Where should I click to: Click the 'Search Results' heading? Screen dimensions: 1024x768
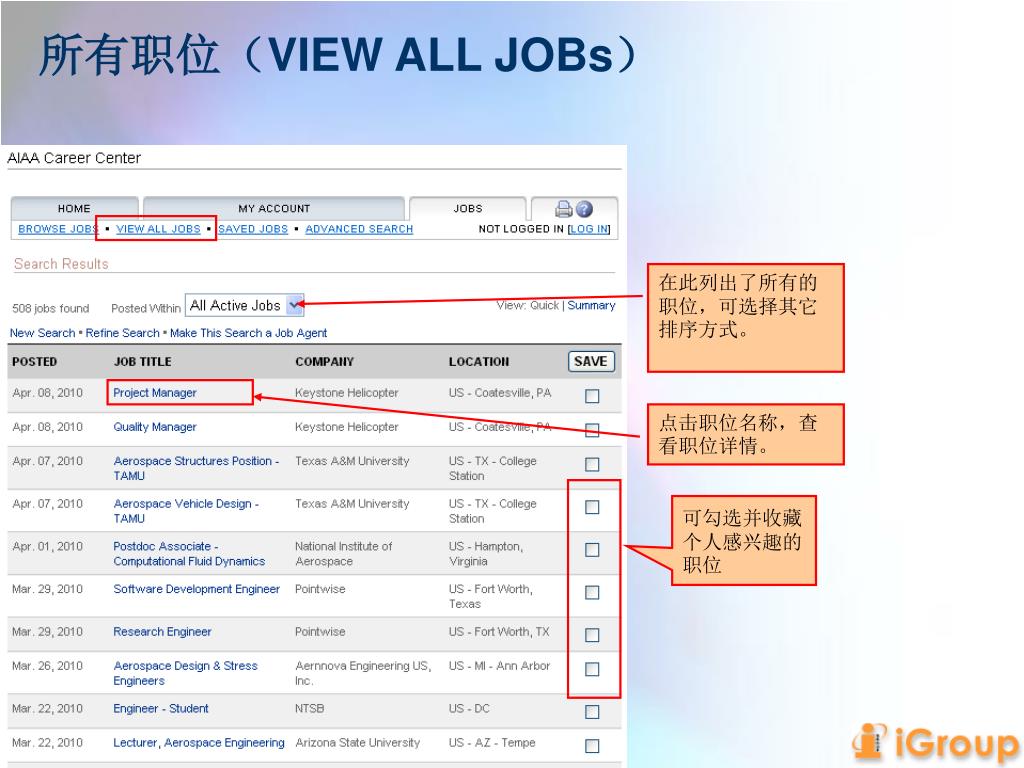[x=61, y=264]
